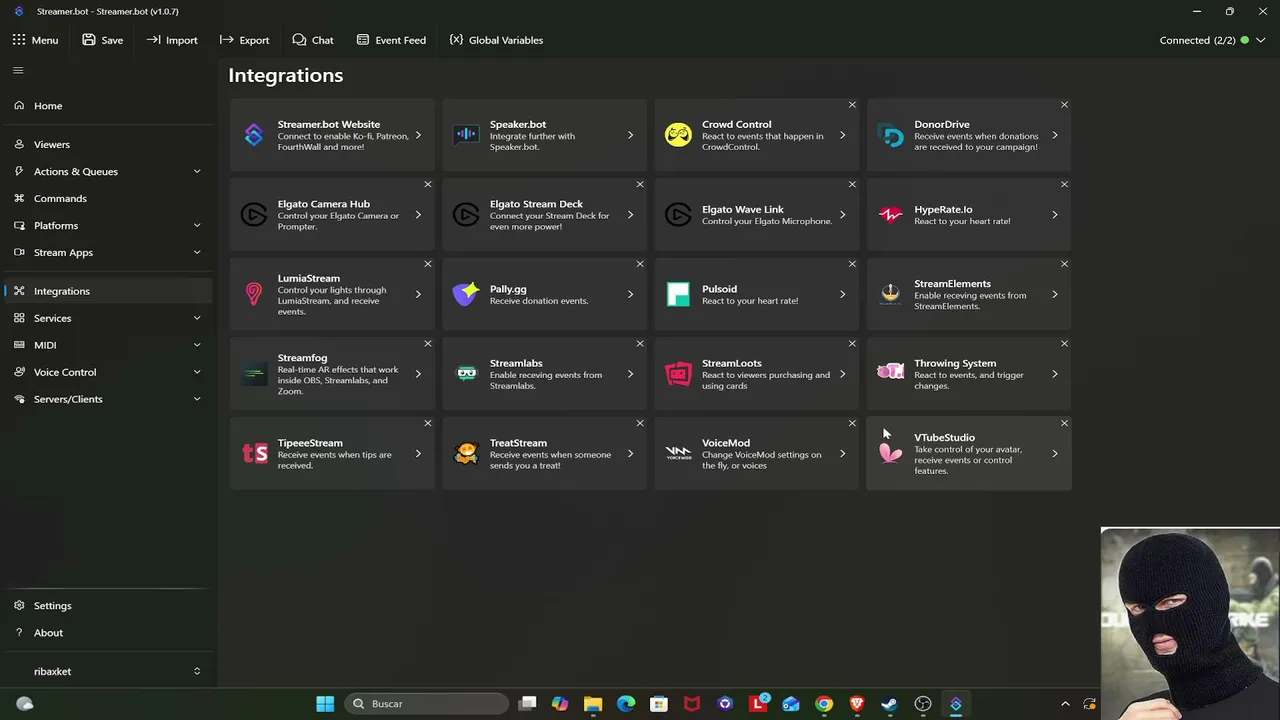Close the DonorDrive integration card
This screenshot has width=1280, height=720.
point(1064,105)
